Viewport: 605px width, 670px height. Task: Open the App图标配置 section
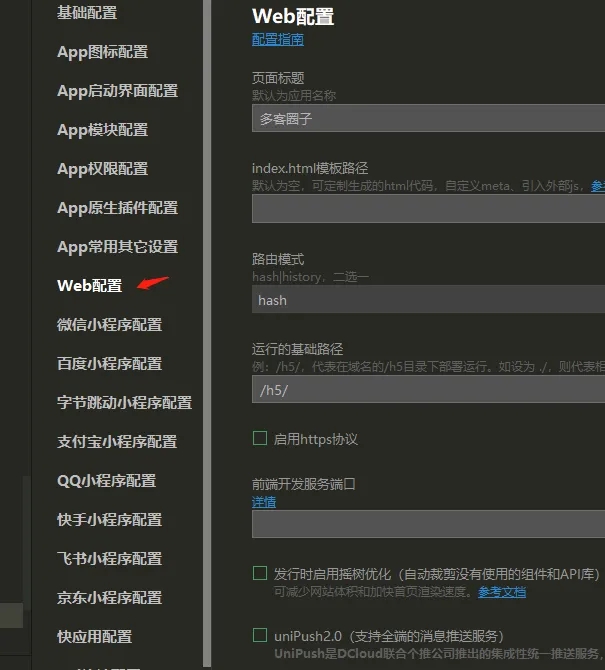click(x=103, y=52)
